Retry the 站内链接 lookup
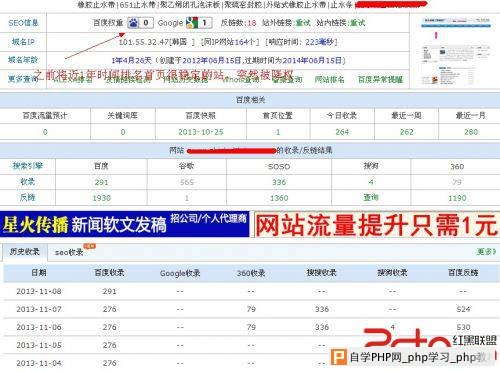This screenshot has height=371, width=500. tap(358, 23)
